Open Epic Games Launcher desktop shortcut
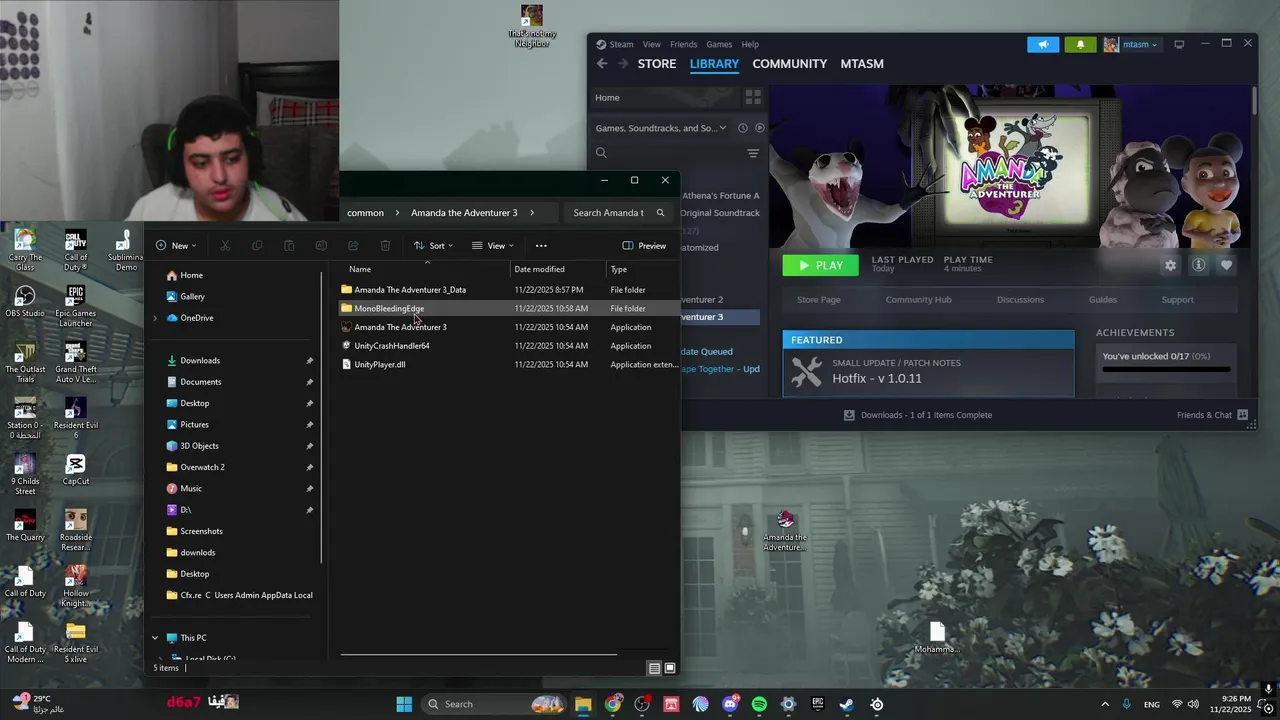Viewport: 1280px width, 720px height. point(76,306)
